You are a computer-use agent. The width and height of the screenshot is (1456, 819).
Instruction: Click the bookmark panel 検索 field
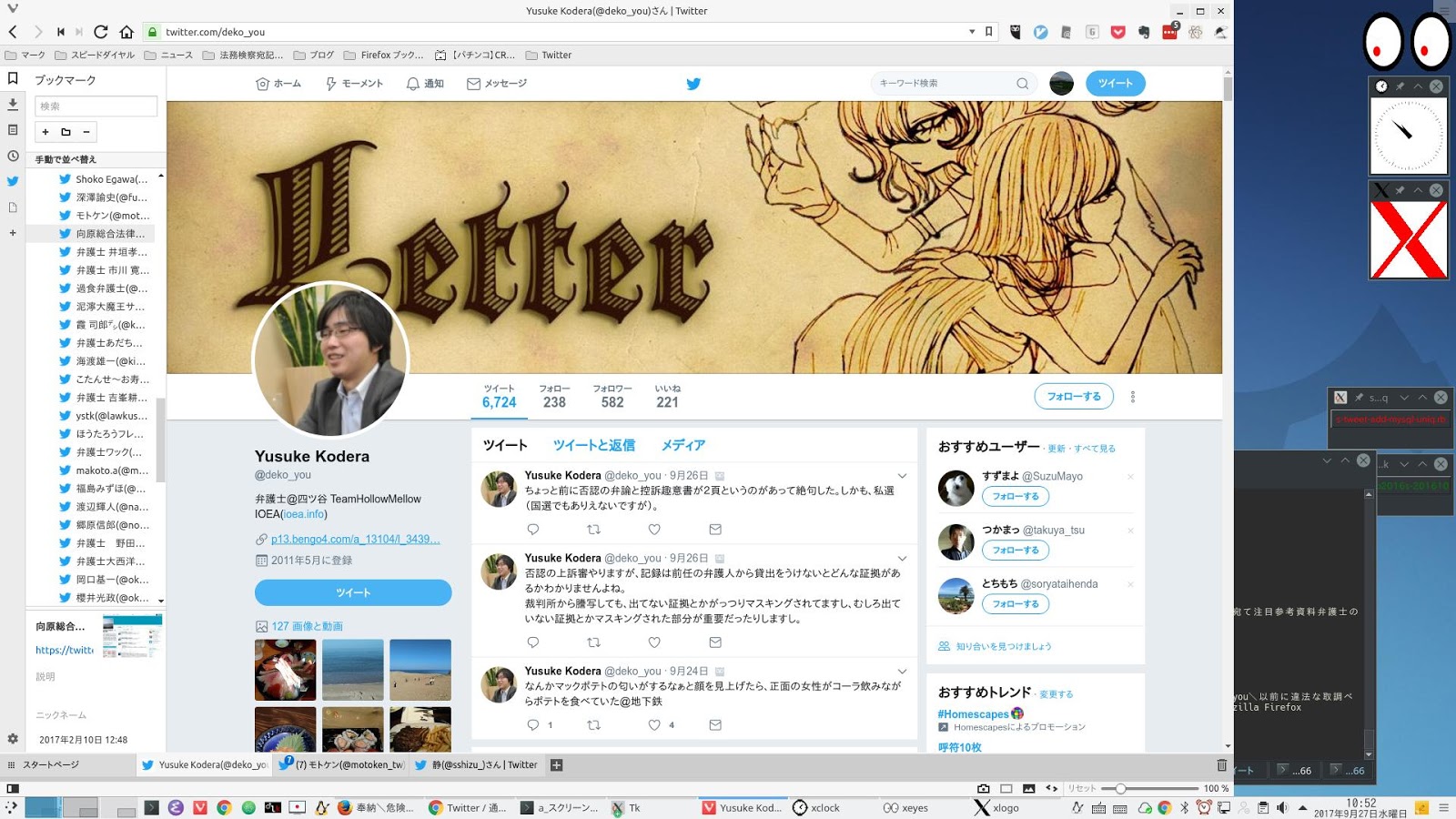pos(96,106)
